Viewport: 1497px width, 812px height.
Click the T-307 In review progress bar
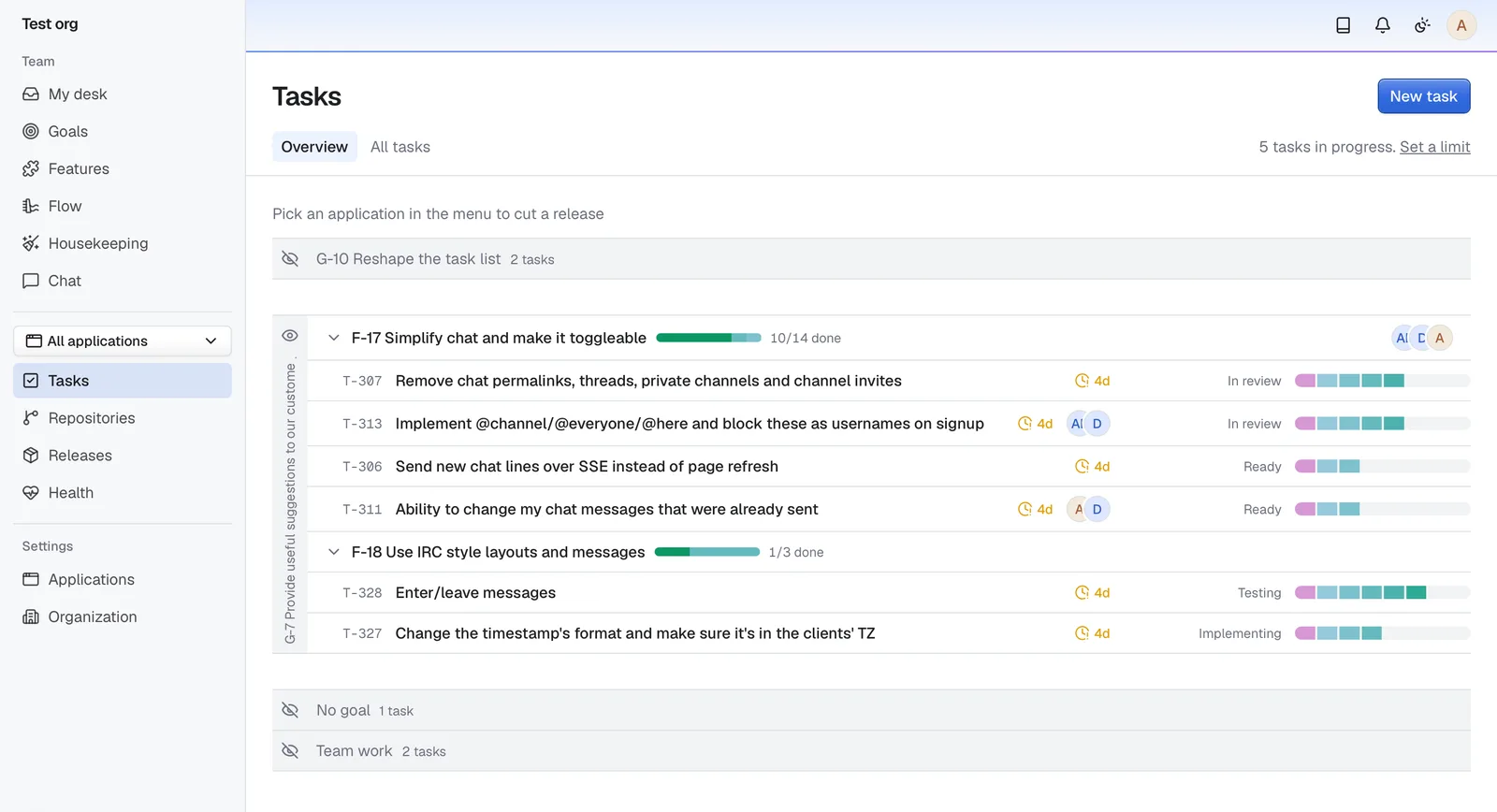coord(1382,381)
